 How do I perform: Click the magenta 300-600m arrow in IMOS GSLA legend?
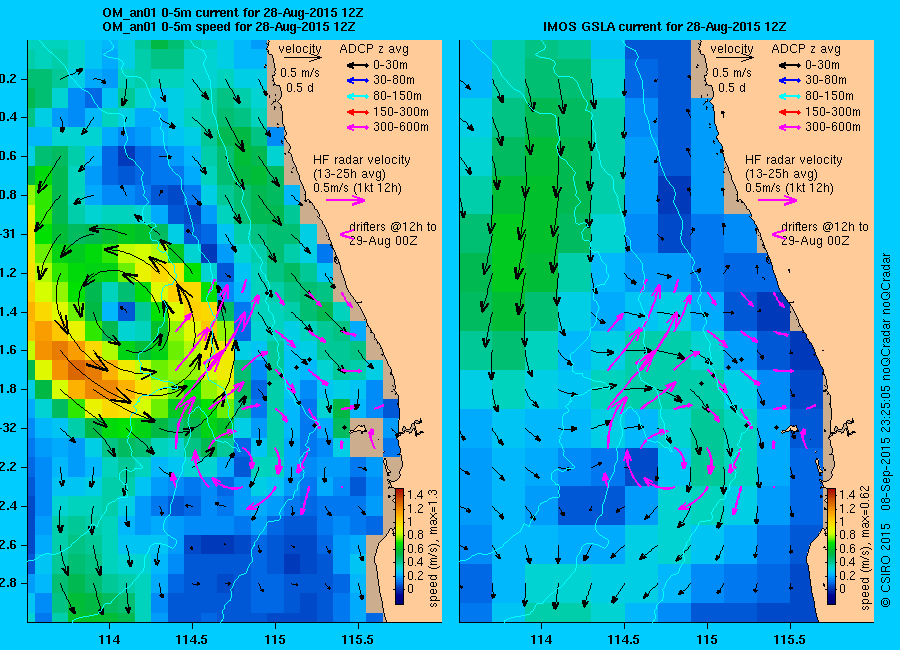click(789, 127)
